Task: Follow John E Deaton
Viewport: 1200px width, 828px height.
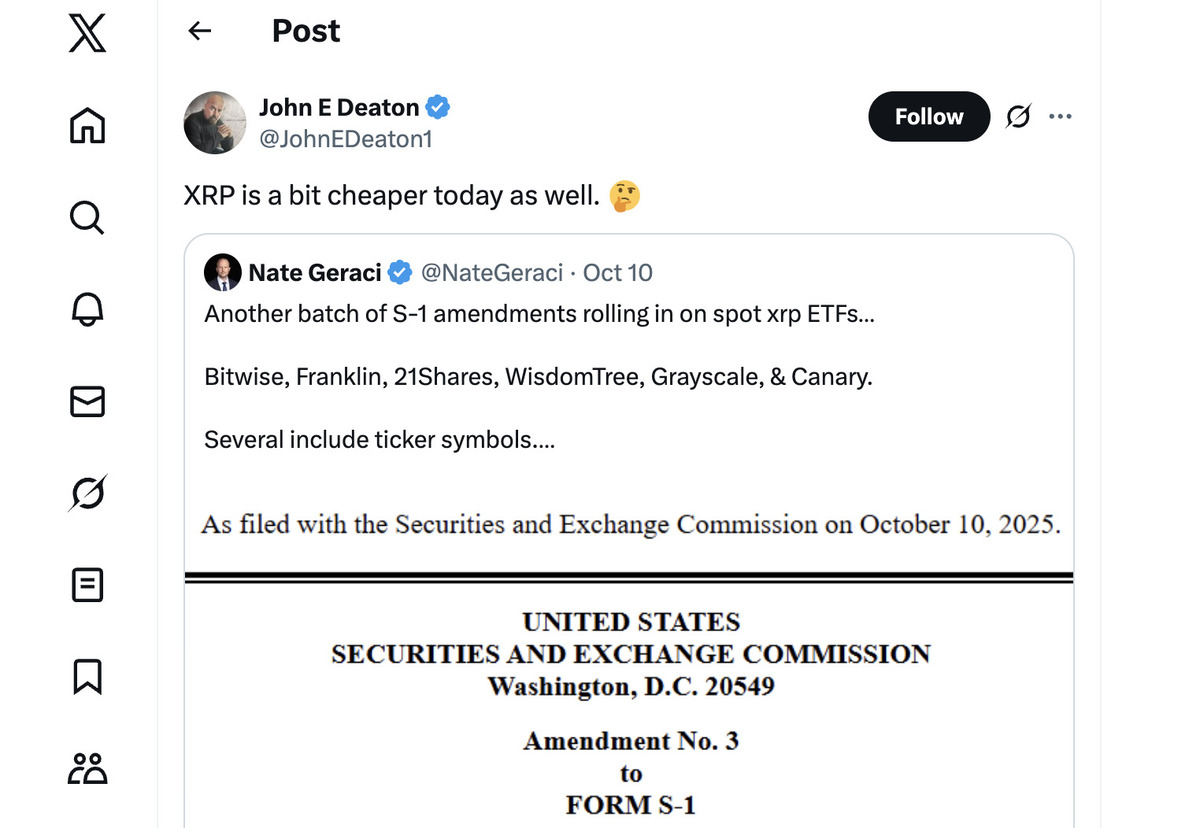Action: click(x=928, y=117)
